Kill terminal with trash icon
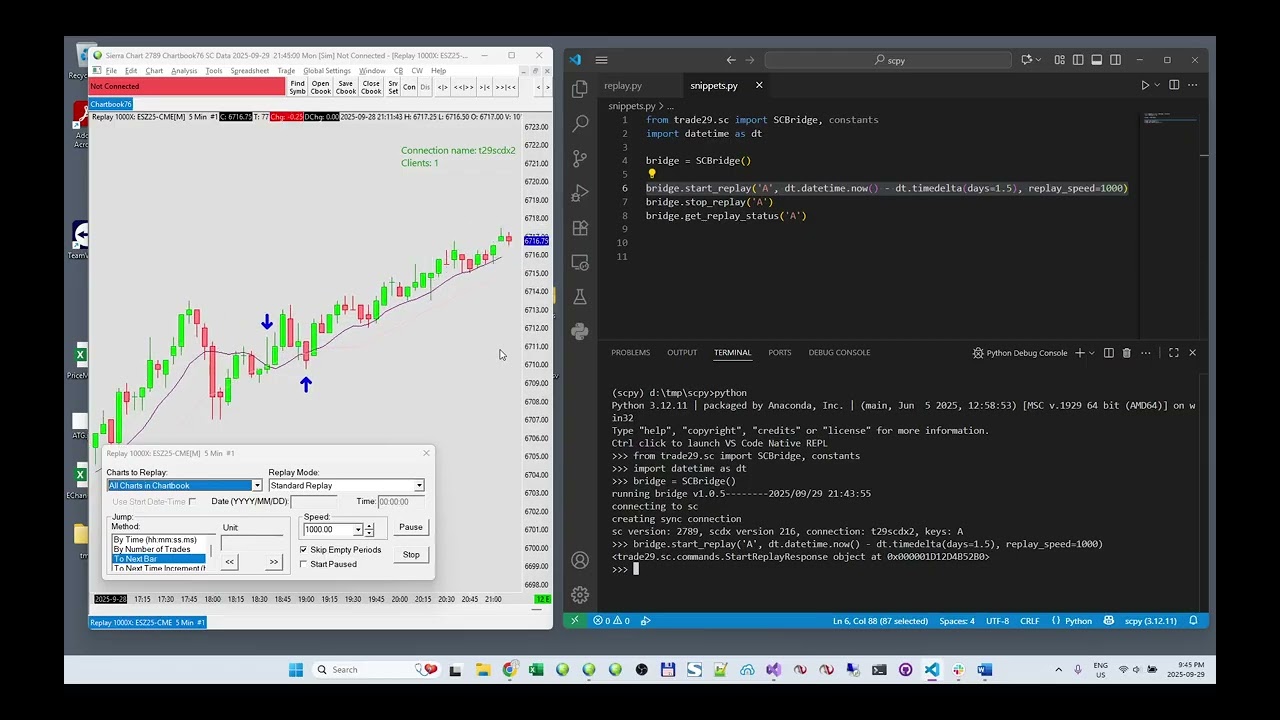This screenshot has height=720, width=1280. (1127, 353)
